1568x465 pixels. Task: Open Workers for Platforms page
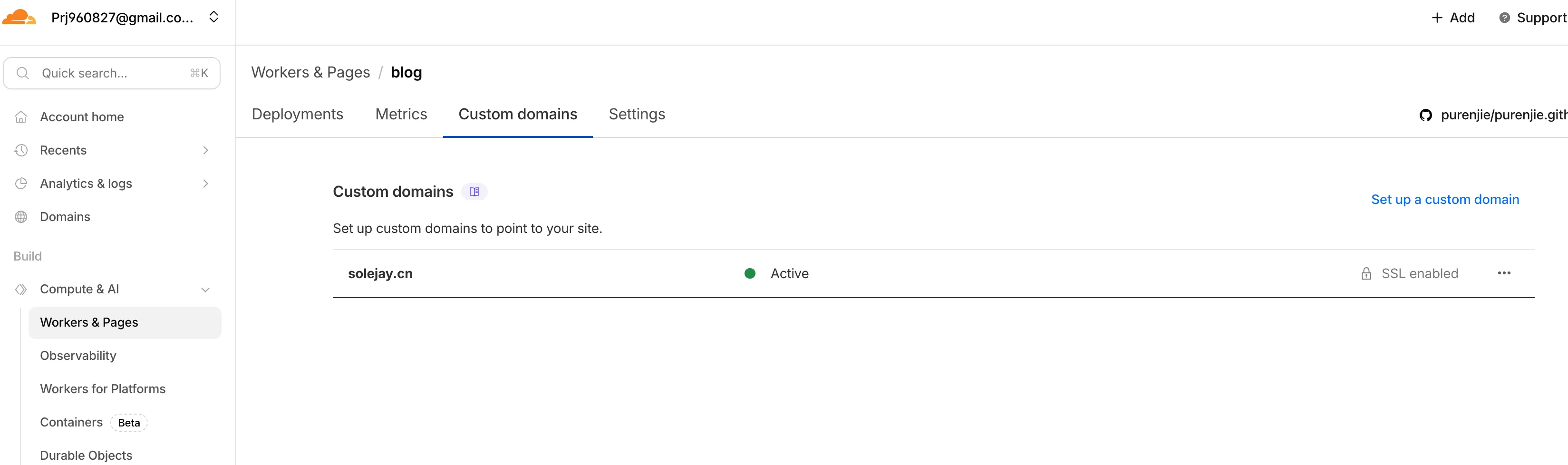pyautogui.click(x=102, y=389)
